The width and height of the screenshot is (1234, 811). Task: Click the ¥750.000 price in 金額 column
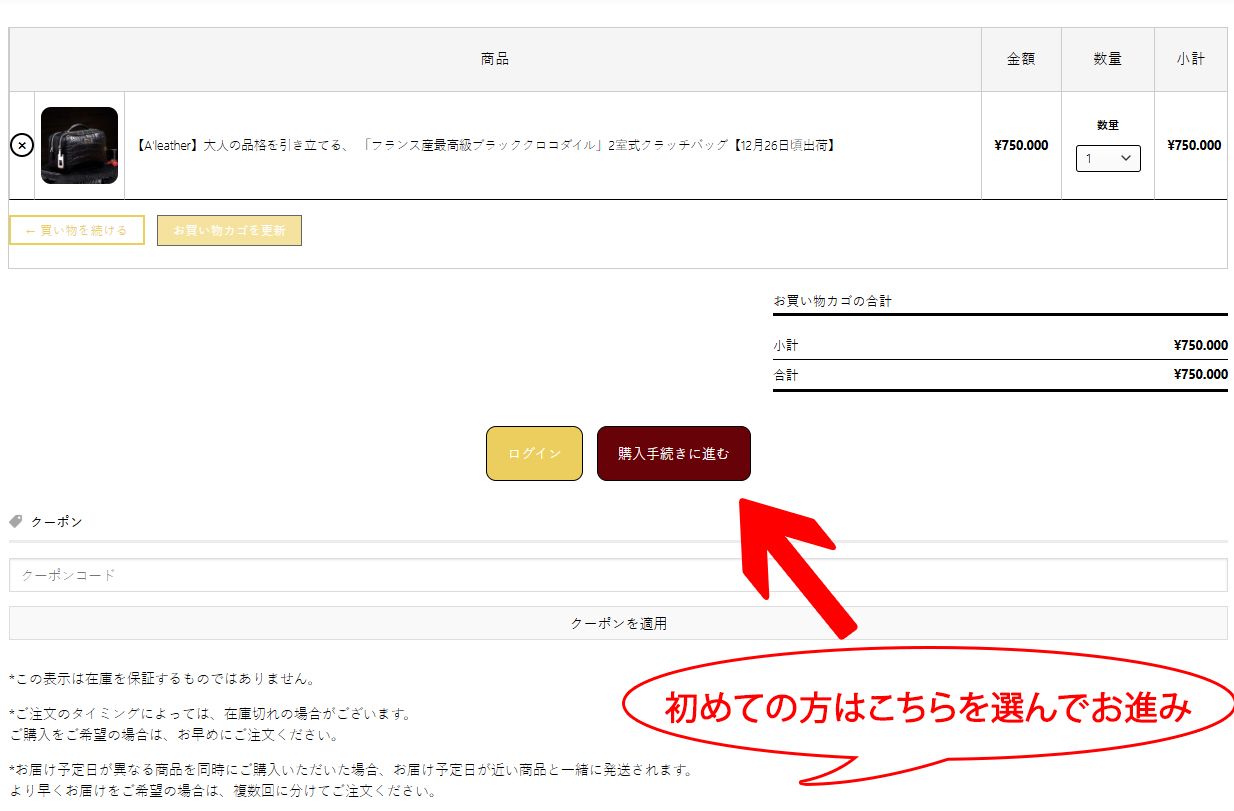(1021, 146)
